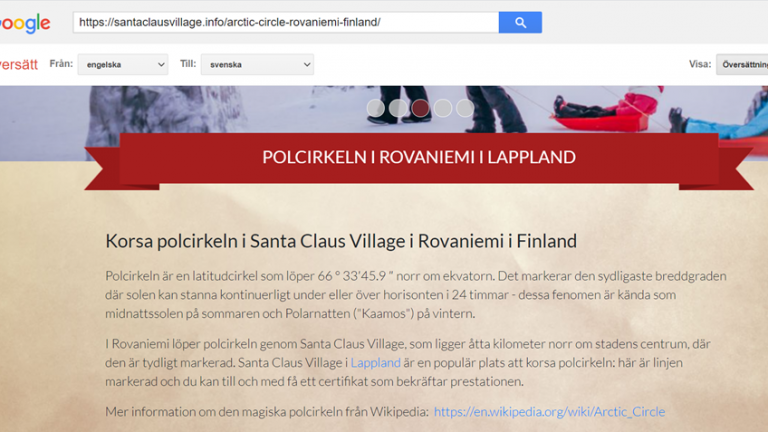Open the Från language dropdown (engelska)
Screen dimensions: 768x432
click(x=123, y=64)
